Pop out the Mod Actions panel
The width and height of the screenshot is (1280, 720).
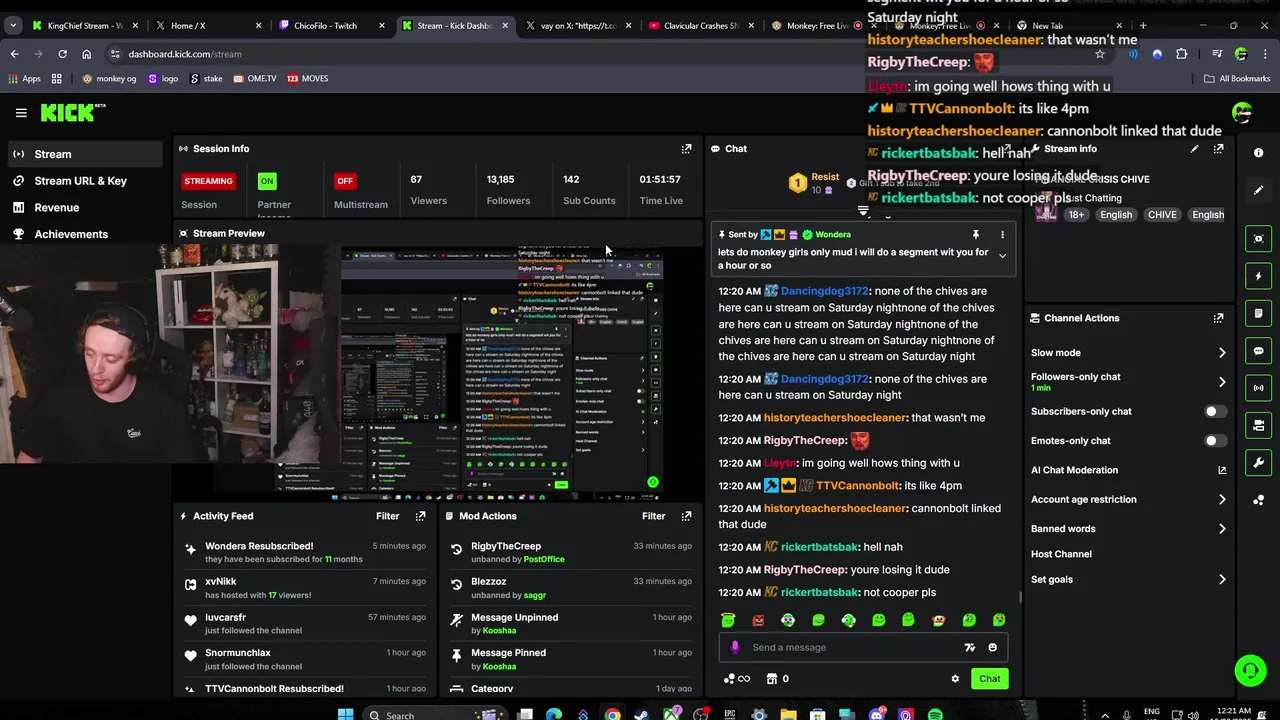[x=686, y=516]
